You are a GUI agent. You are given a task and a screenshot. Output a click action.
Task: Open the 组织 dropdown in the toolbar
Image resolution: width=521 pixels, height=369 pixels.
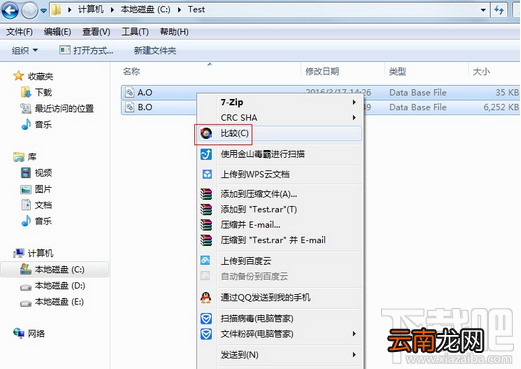click(x=25, y=51)
